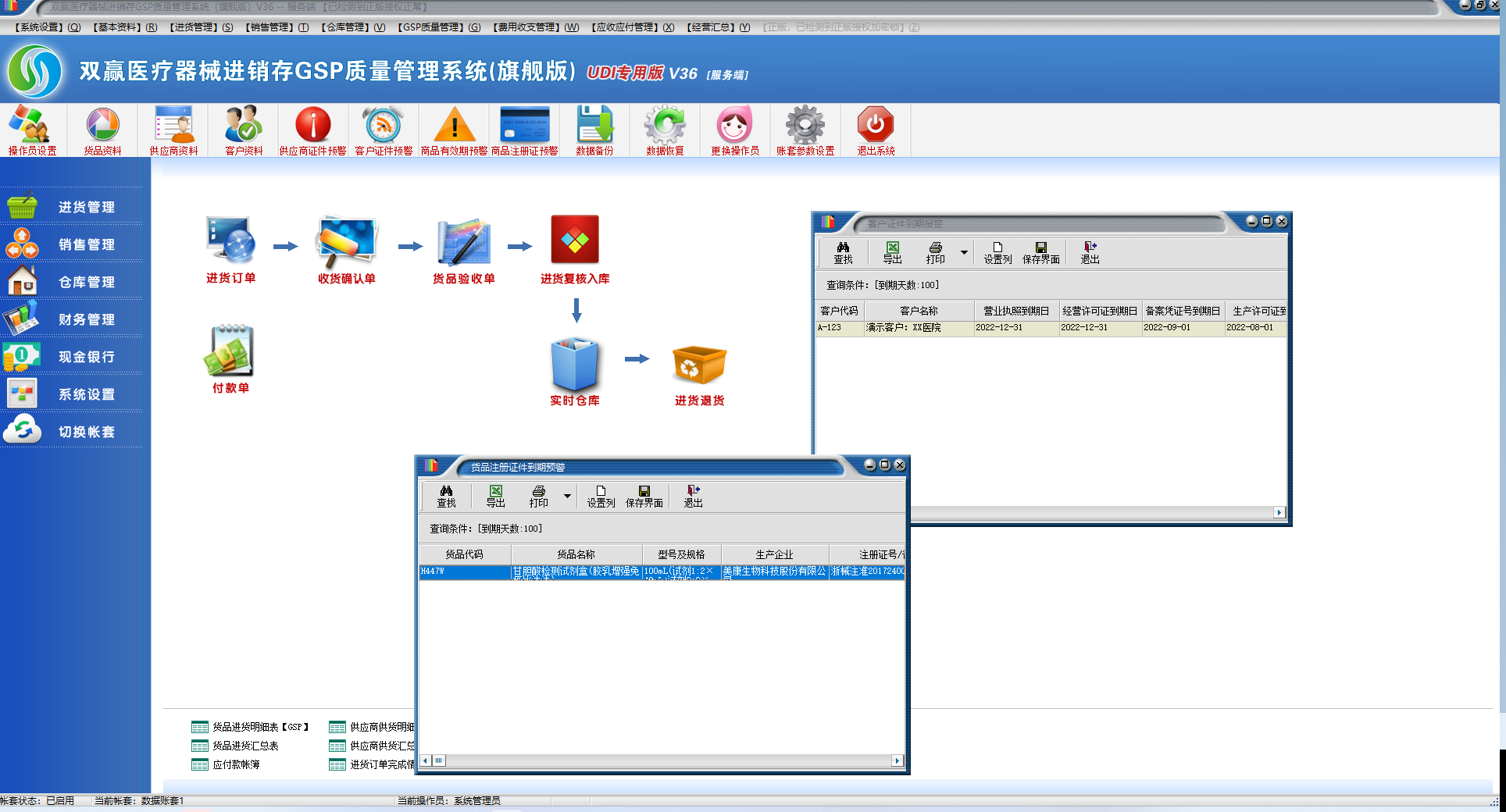The height and width of the screenshot is (812, 1506).
Task: Open 【费用收支管理】 menu
Action: click(536, 27)
